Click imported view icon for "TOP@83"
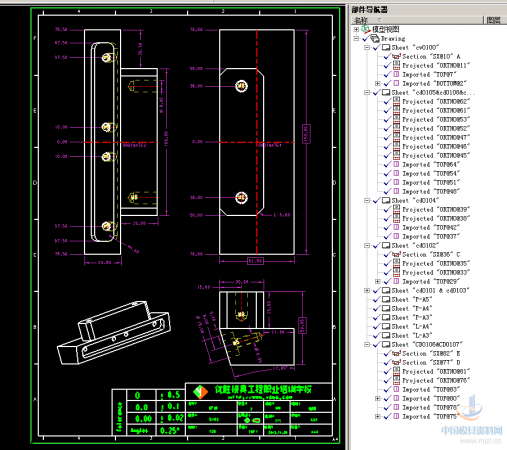The height and width of the screenshot is (450, 507). coord(396,389)
